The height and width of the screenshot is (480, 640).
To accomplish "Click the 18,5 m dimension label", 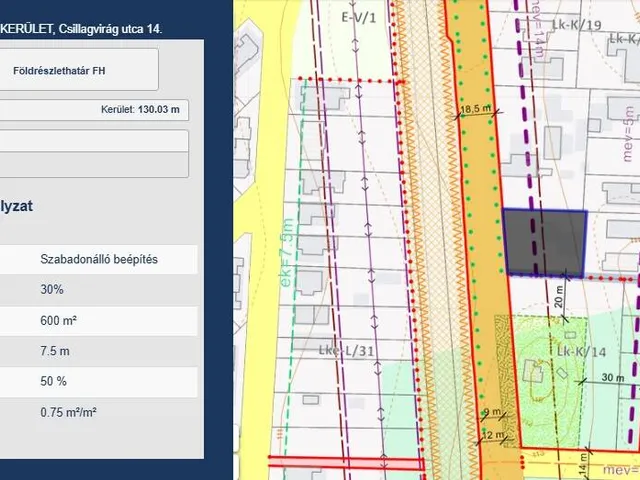I will click(x=475, y=108).
